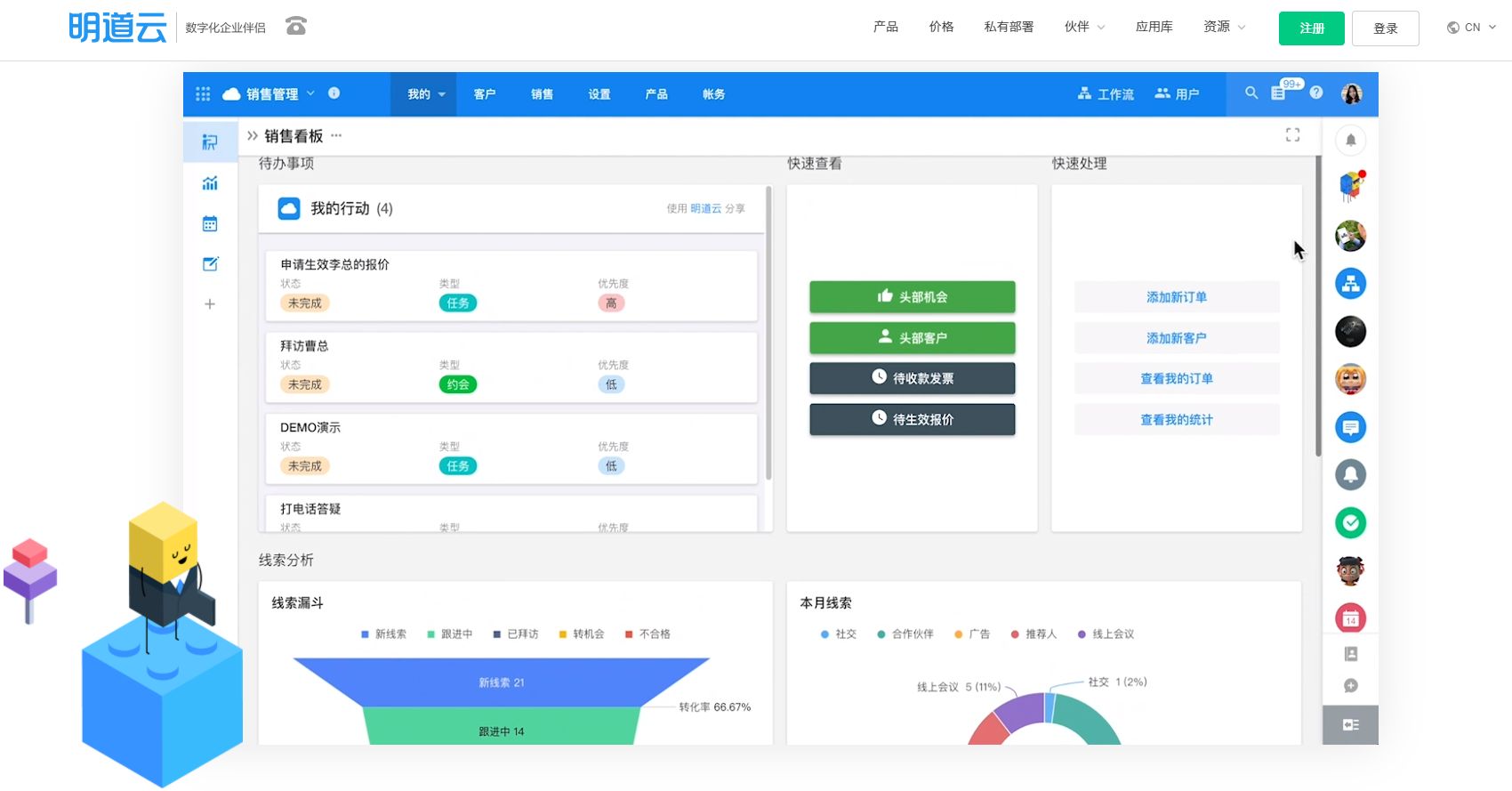Click the bell notification icon at top right
Screen dimensions: 1512x791
pyautogui.click(x=1350, y=140)
